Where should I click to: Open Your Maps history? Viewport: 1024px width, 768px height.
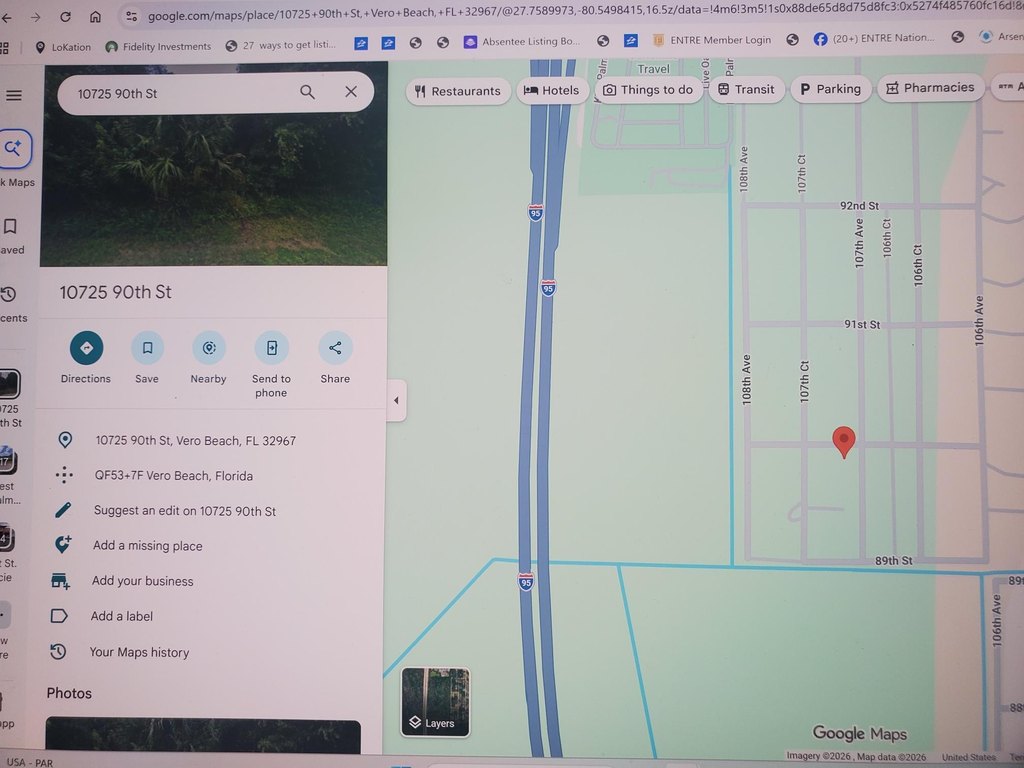140,652
